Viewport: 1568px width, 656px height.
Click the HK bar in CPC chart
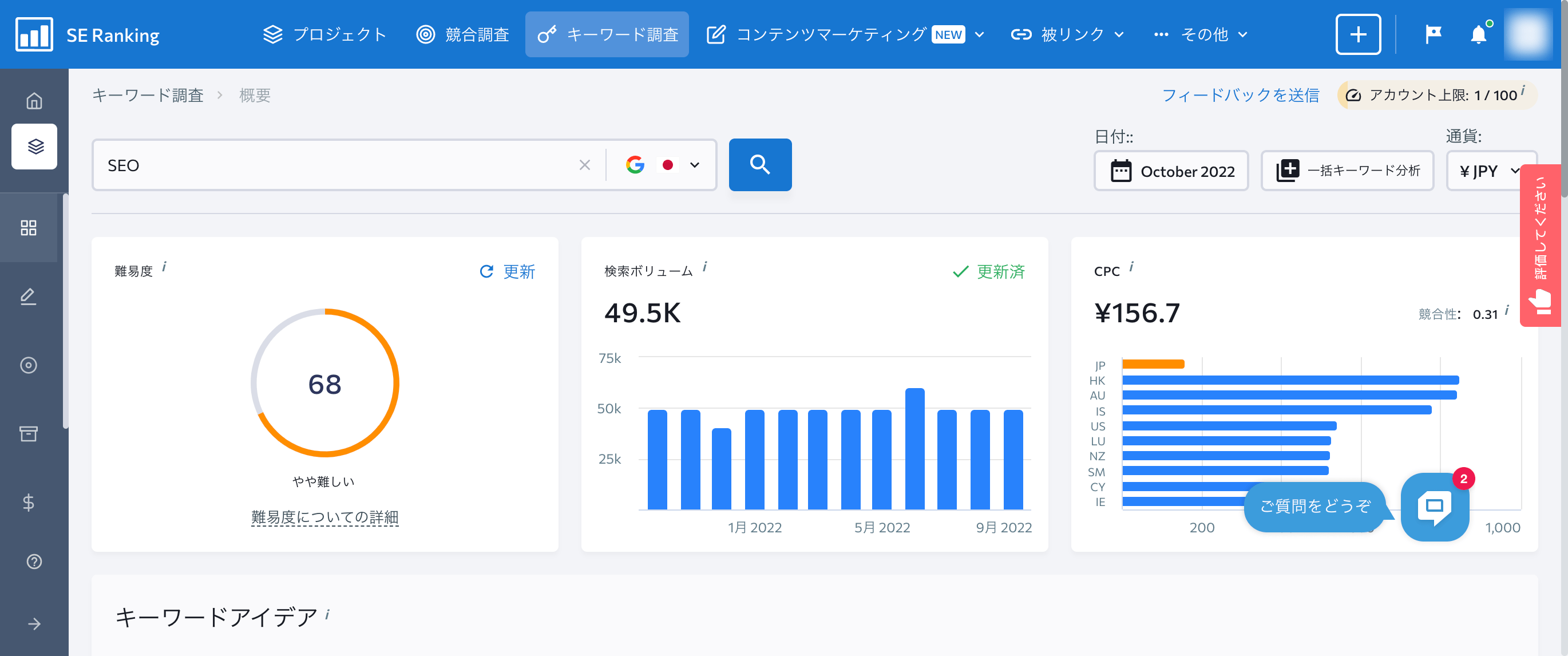click(1290, 380)
